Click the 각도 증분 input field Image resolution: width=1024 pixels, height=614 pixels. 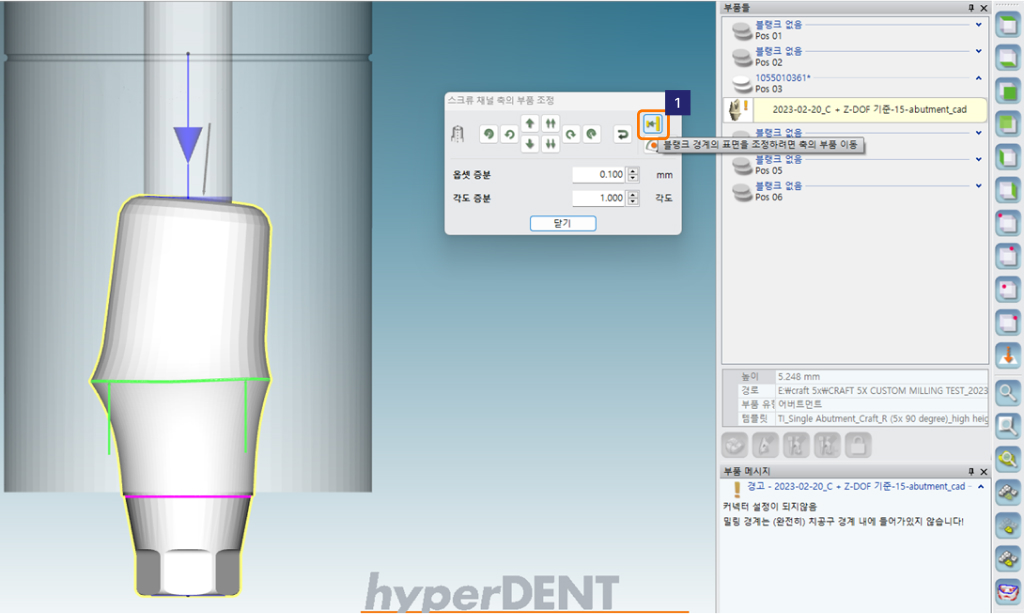598,198
